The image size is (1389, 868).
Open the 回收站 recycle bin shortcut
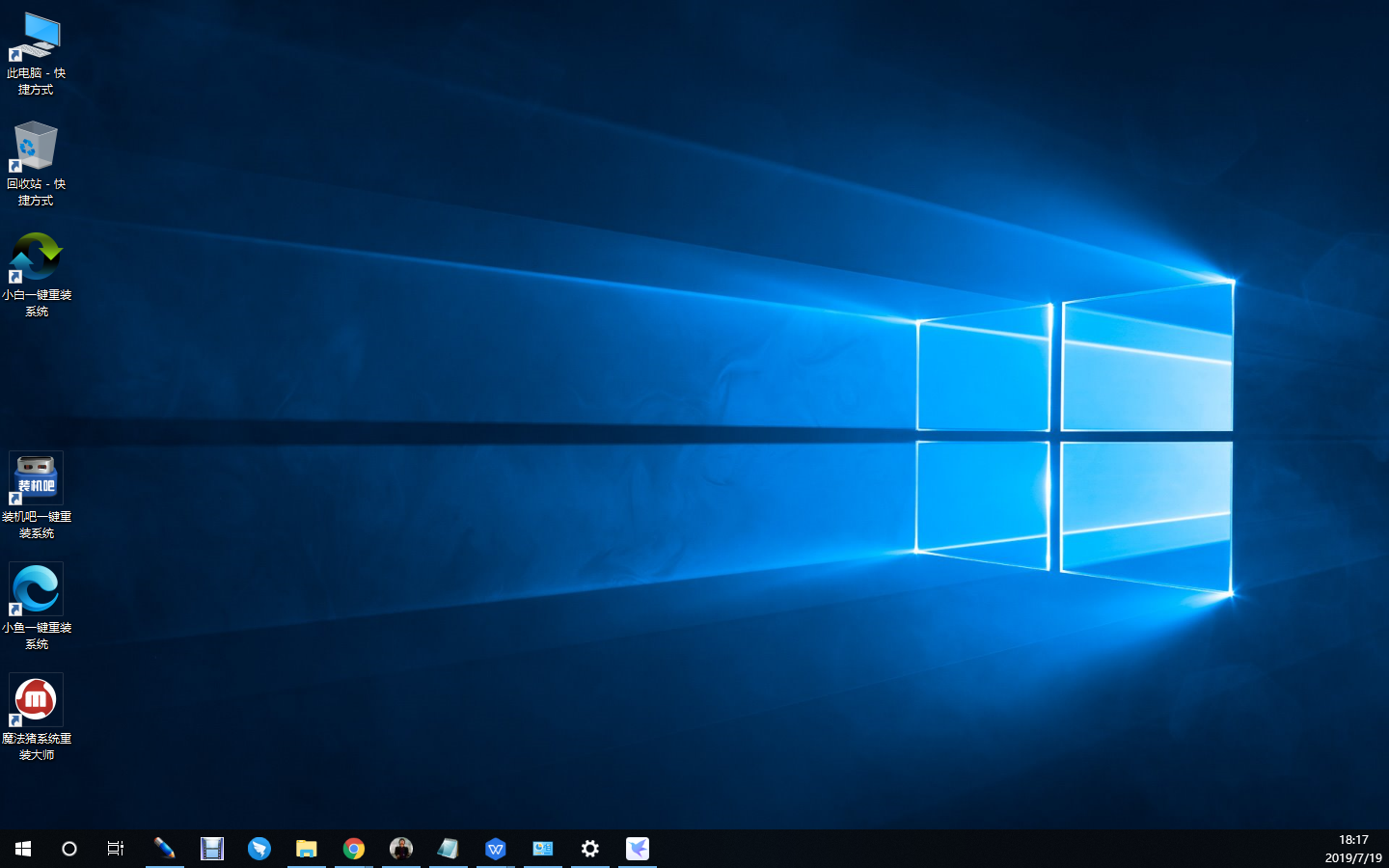[x=36, y=147]
